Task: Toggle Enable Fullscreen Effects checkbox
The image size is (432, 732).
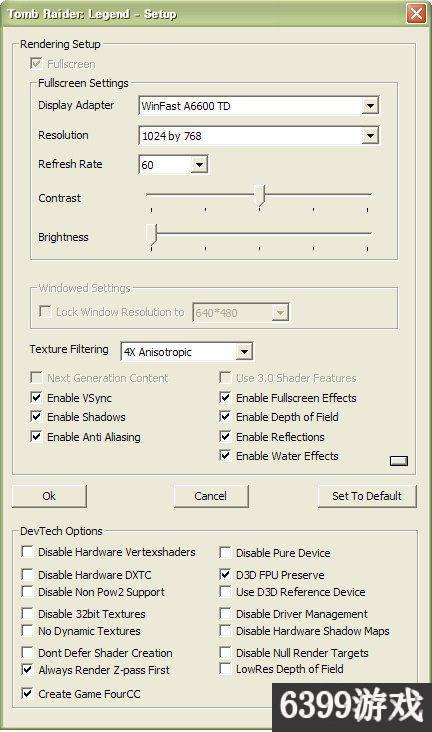Action: [x=225, y=397]
